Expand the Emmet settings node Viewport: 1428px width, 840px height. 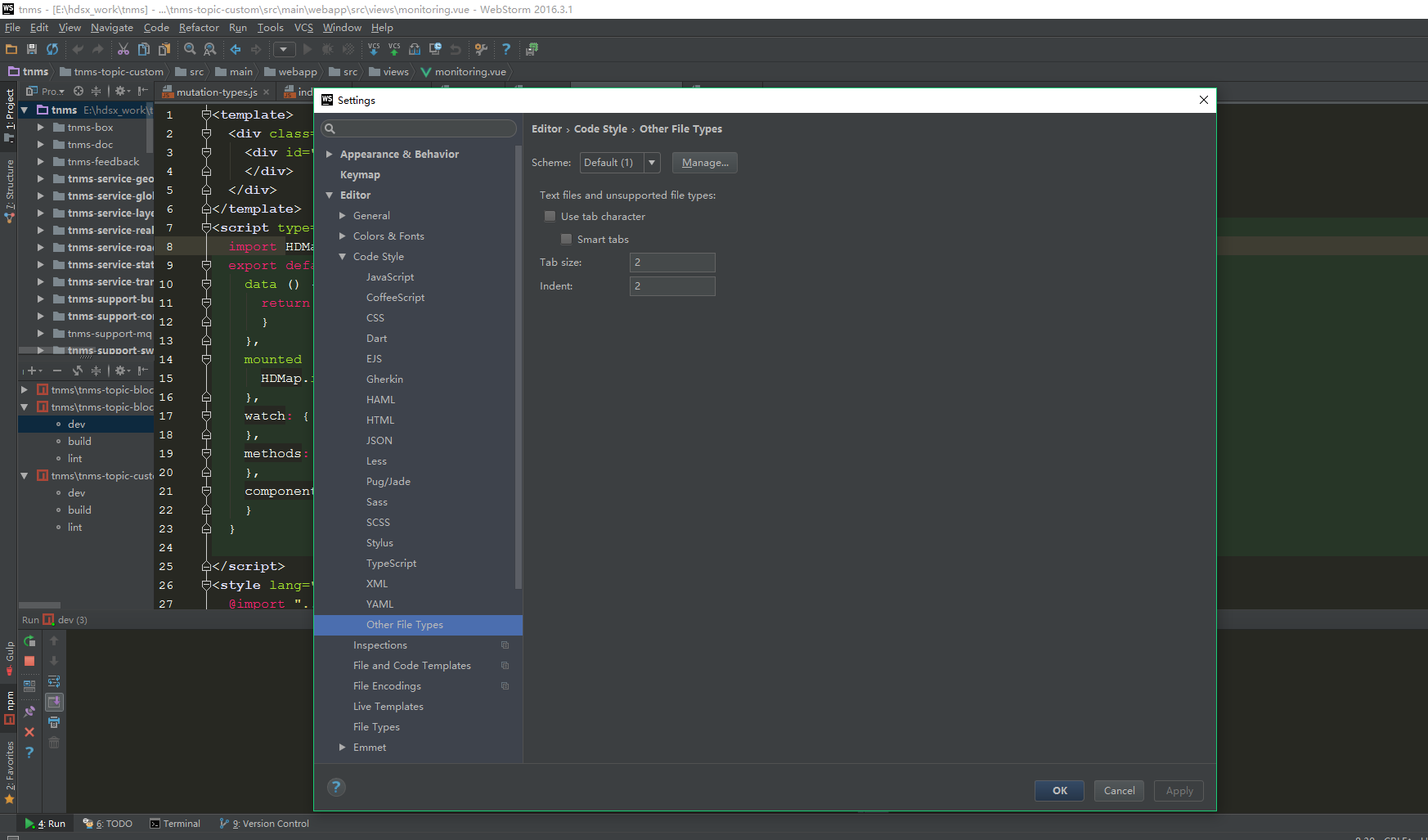342,747
